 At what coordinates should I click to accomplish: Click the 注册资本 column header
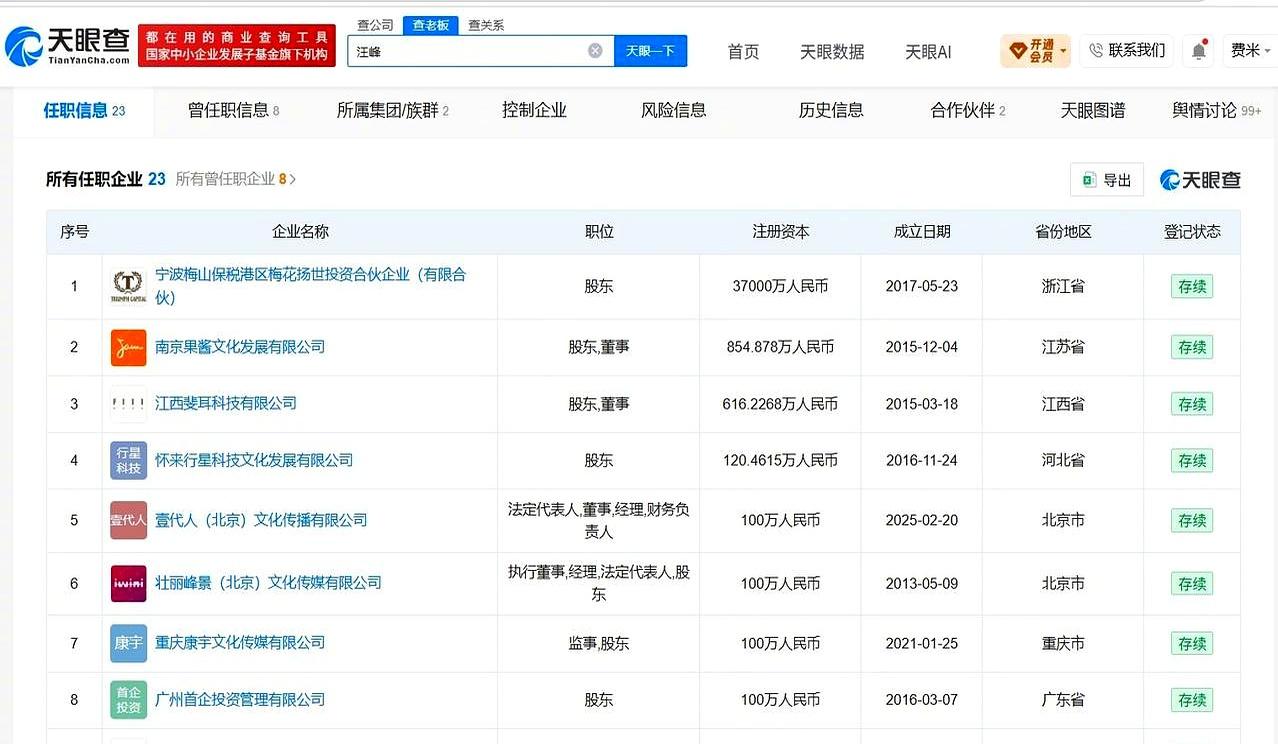click(781, 232)
